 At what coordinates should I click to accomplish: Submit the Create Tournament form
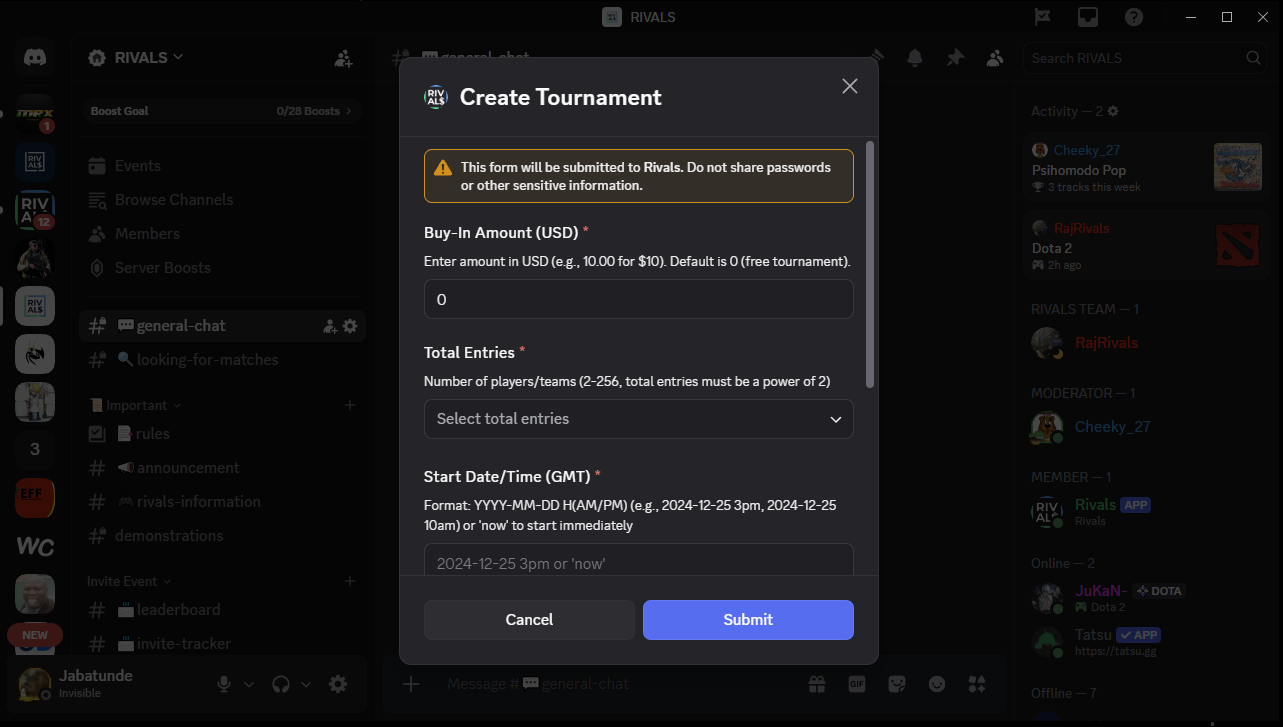[x=747, y=619]
